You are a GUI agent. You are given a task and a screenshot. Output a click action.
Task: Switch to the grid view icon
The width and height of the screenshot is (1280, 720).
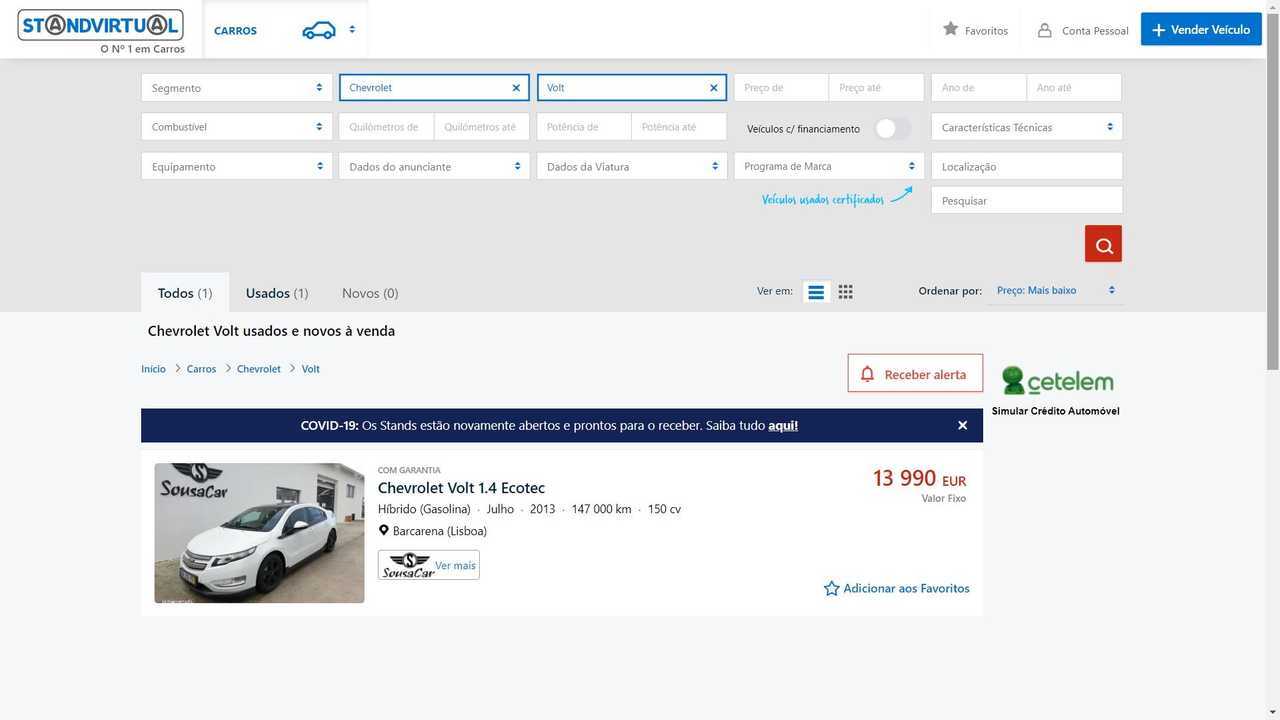click(x=846, y=292)
